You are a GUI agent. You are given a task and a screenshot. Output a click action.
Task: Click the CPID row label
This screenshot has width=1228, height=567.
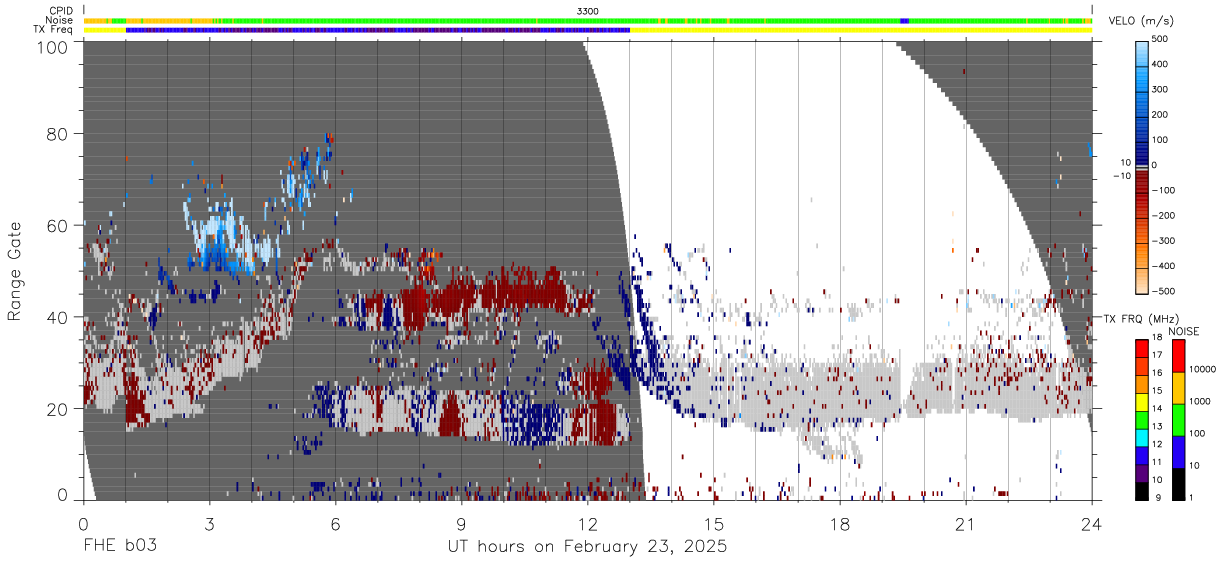point(61,11)
